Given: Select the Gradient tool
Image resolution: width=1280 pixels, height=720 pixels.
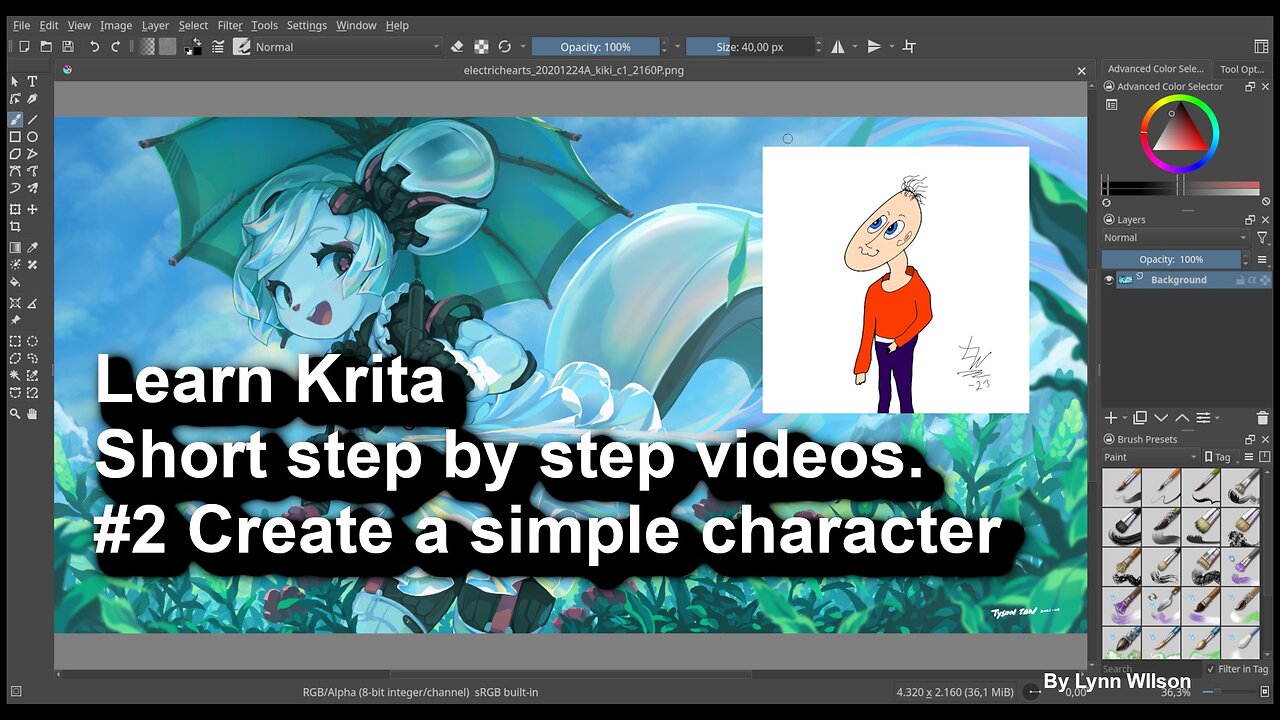Looking at the screenshot, I should (15, 247).
